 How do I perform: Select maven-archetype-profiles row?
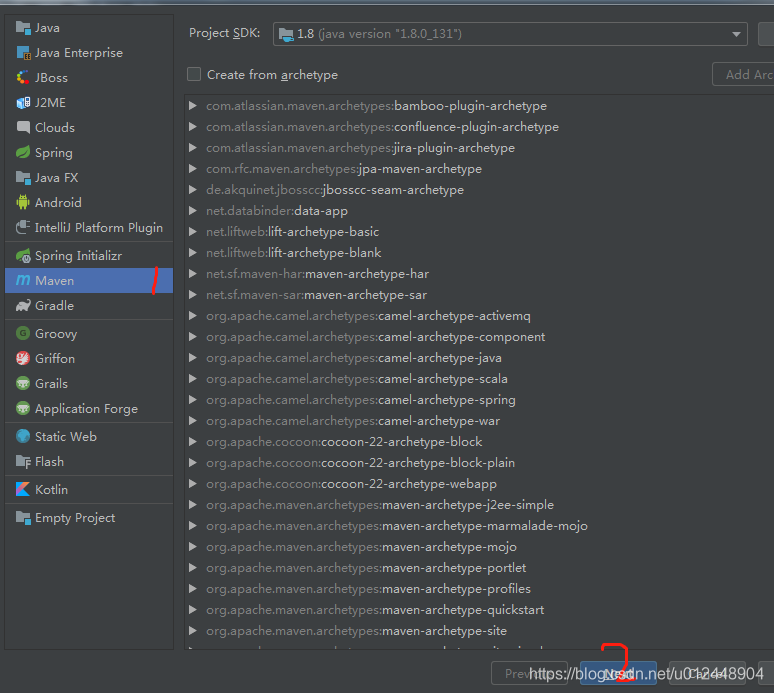(479, 589)
